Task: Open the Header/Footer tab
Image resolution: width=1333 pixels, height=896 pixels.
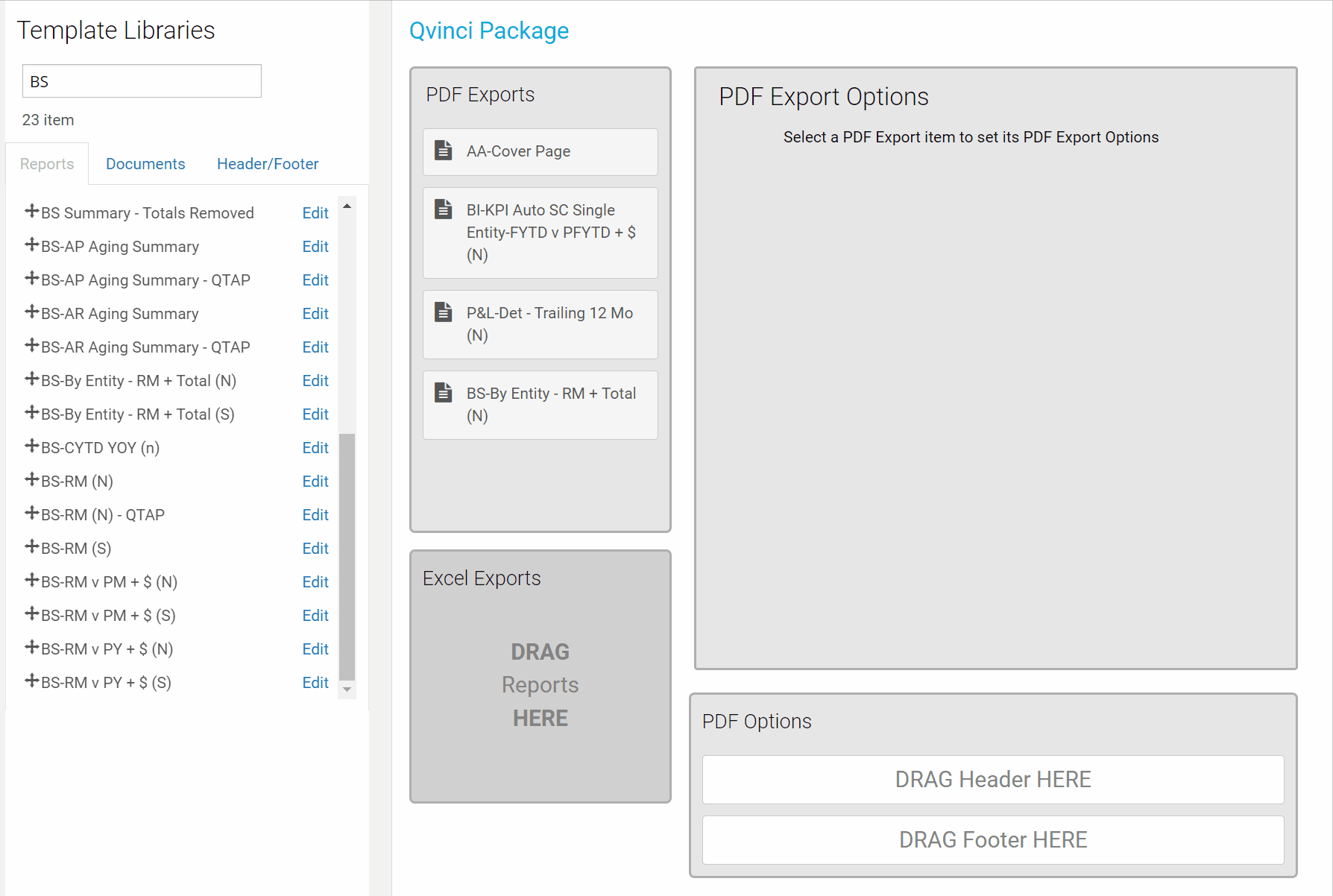Action: coord(268,164)
